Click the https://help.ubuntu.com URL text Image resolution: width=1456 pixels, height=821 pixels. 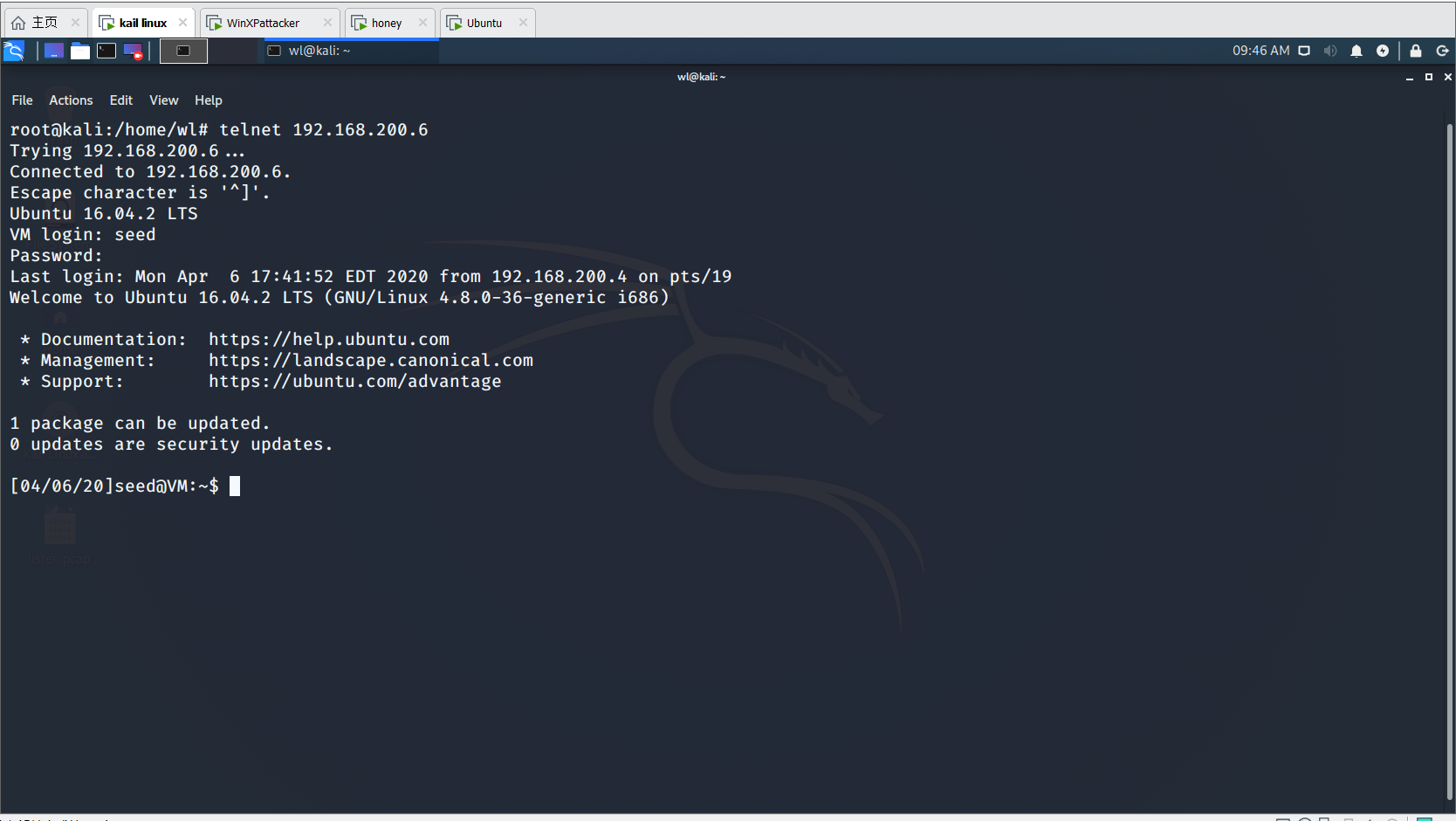click(x=329, y=340)
